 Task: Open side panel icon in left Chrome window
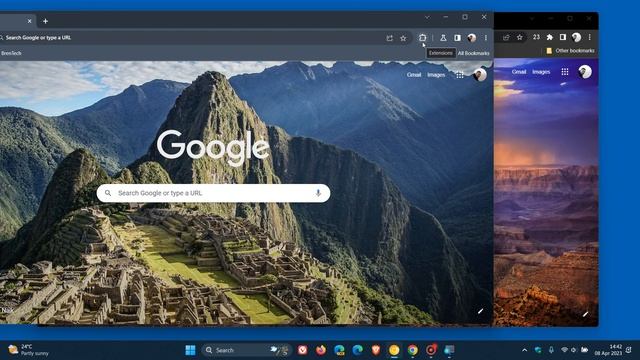(x=457, y=38)
